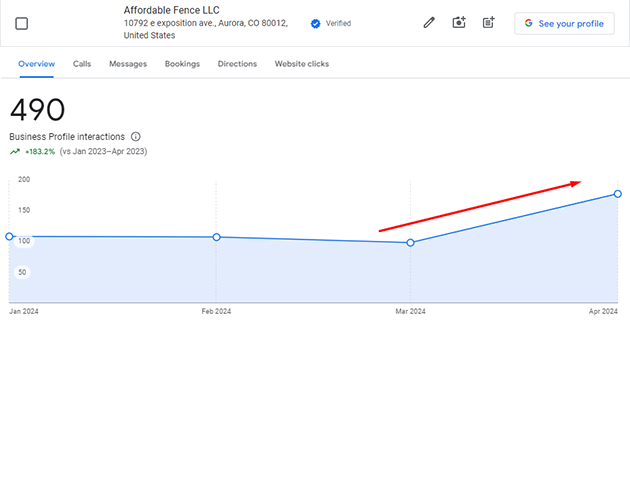Switch to the Overview tab
630x500 pixels.
[36, 64]
